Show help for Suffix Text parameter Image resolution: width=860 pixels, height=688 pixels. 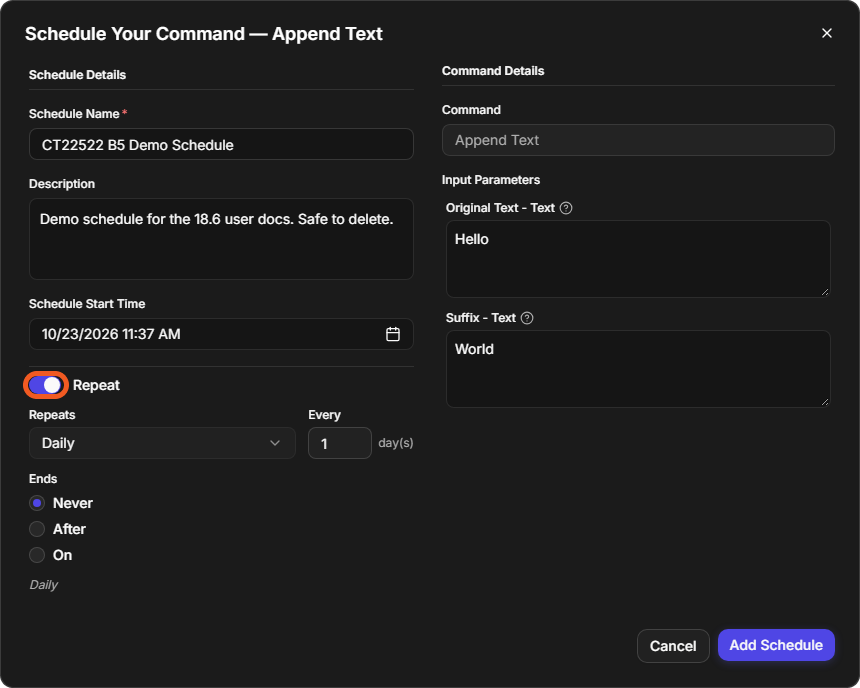click(527, 318)
